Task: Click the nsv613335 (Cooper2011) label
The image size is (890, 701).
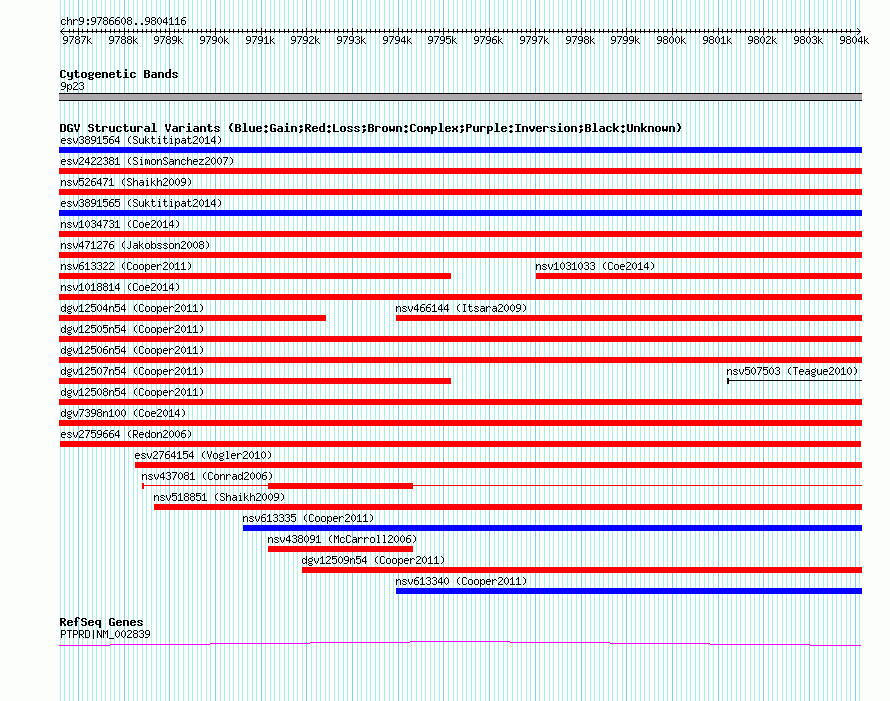Action: [x=308, y=518]
